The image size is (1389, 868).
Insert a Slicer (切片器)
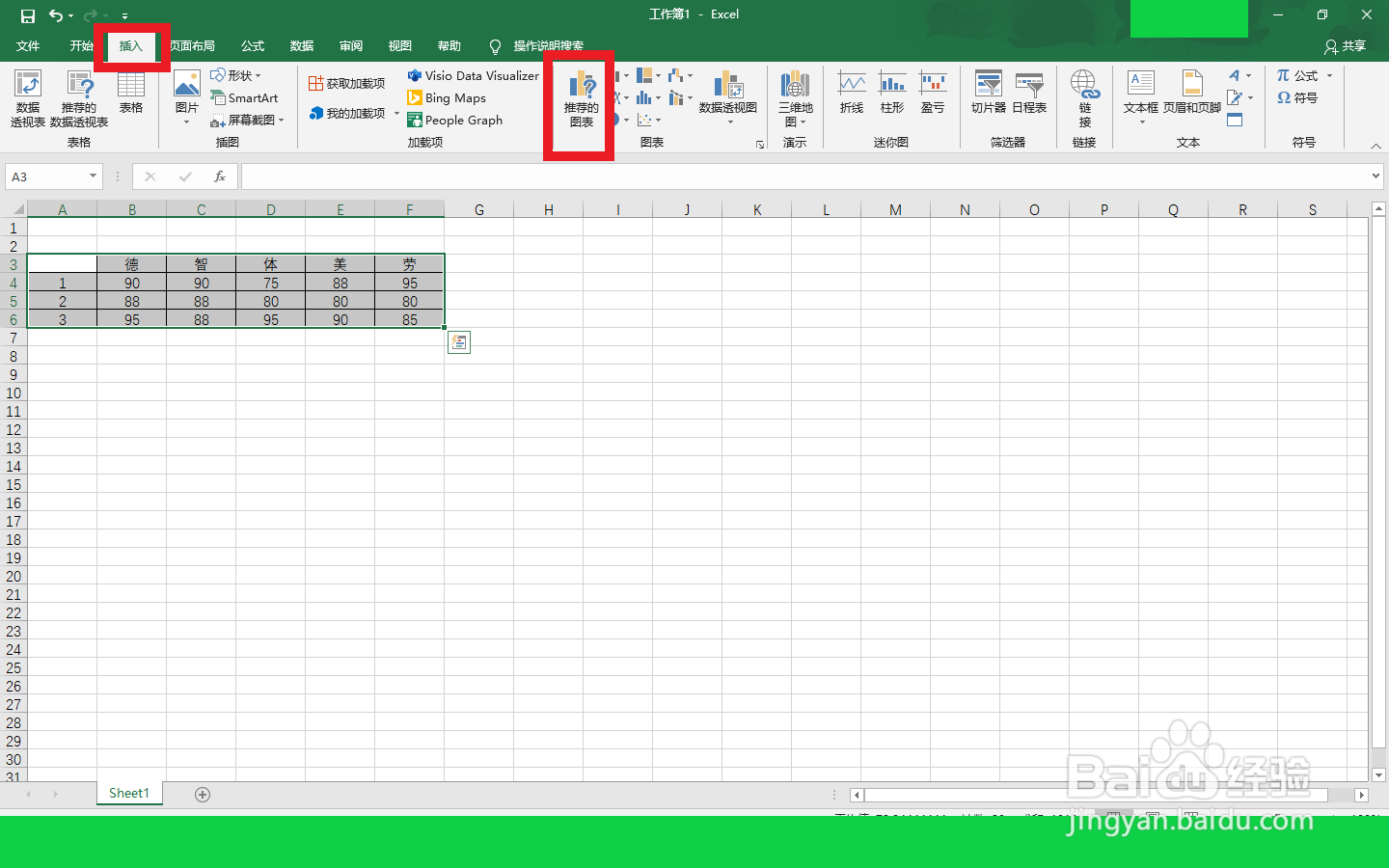pos(989,93)
